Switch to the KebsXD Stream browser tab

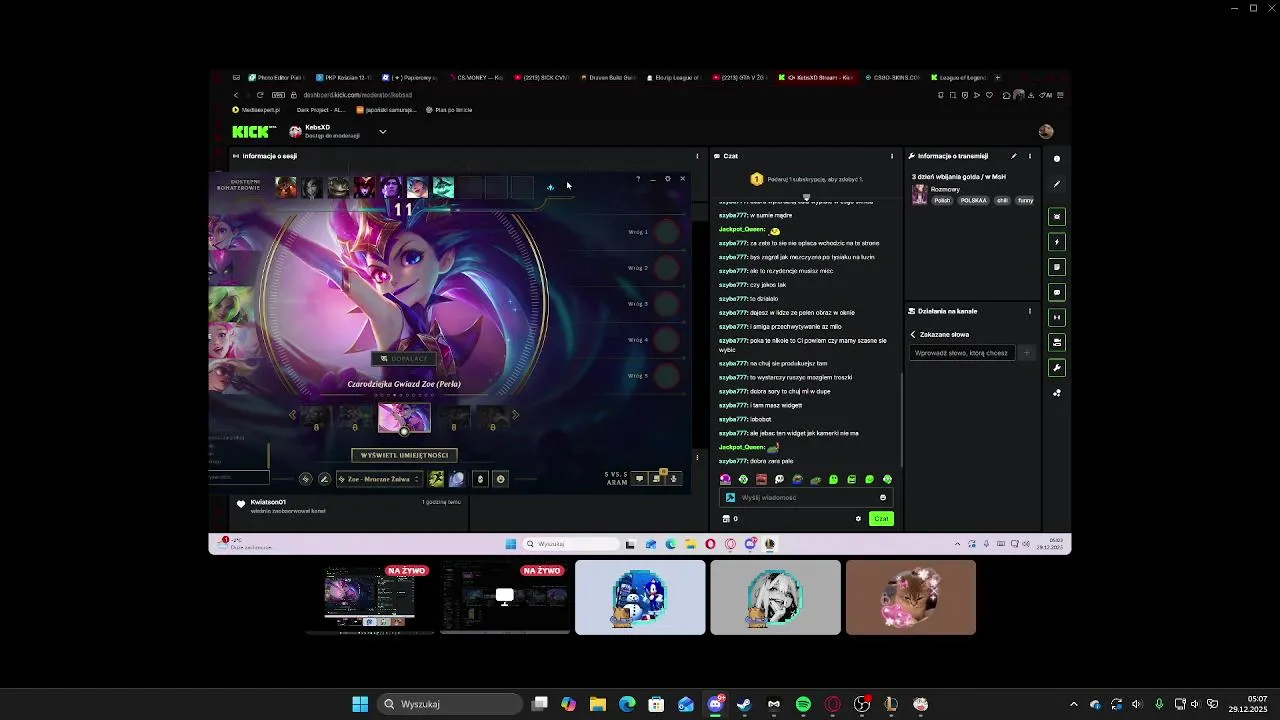pyautogui.click(x=819, y=77)
